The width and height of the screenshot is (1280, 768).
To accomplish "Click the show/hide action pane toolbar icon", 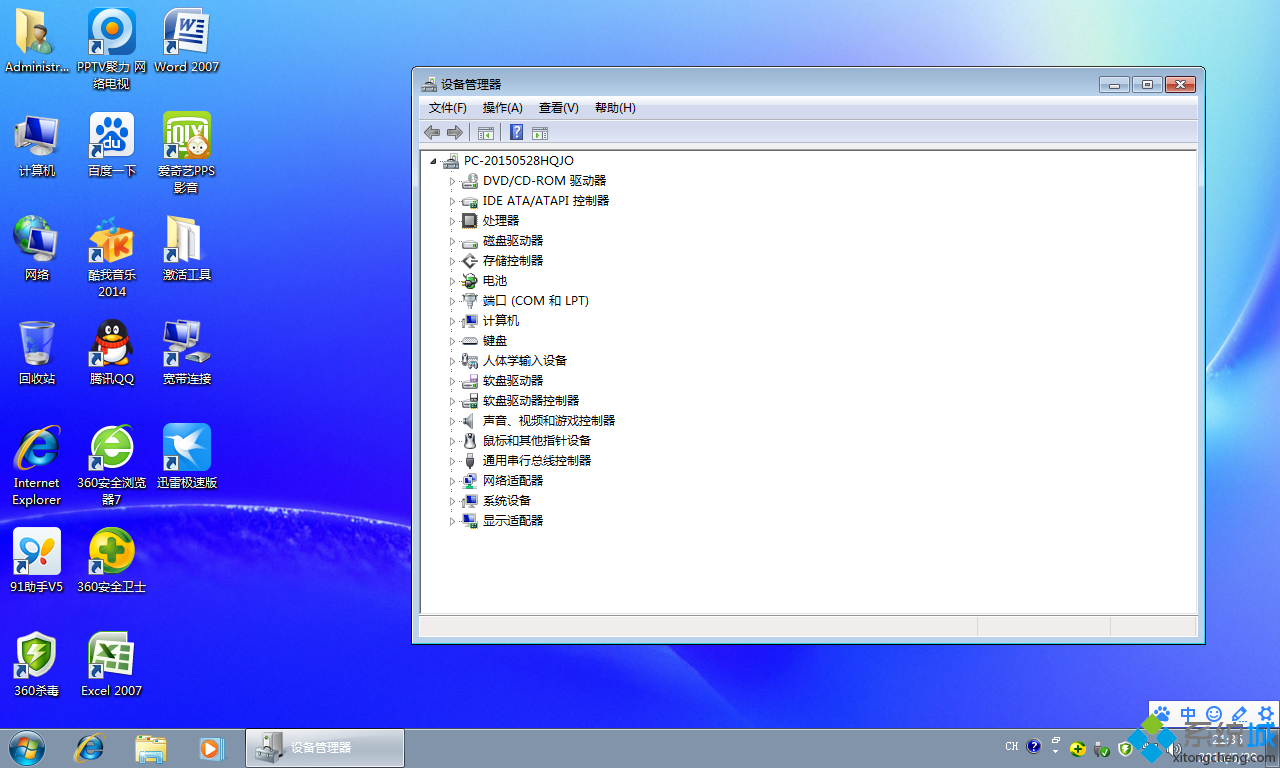I will 539,131.
